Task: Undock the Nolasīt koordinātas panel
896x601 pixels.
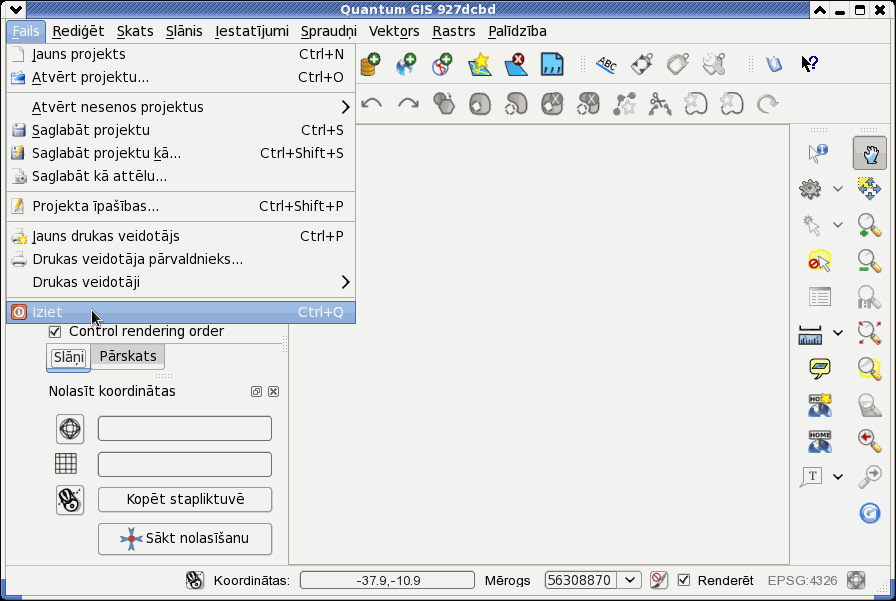Action: pos(256,391)
